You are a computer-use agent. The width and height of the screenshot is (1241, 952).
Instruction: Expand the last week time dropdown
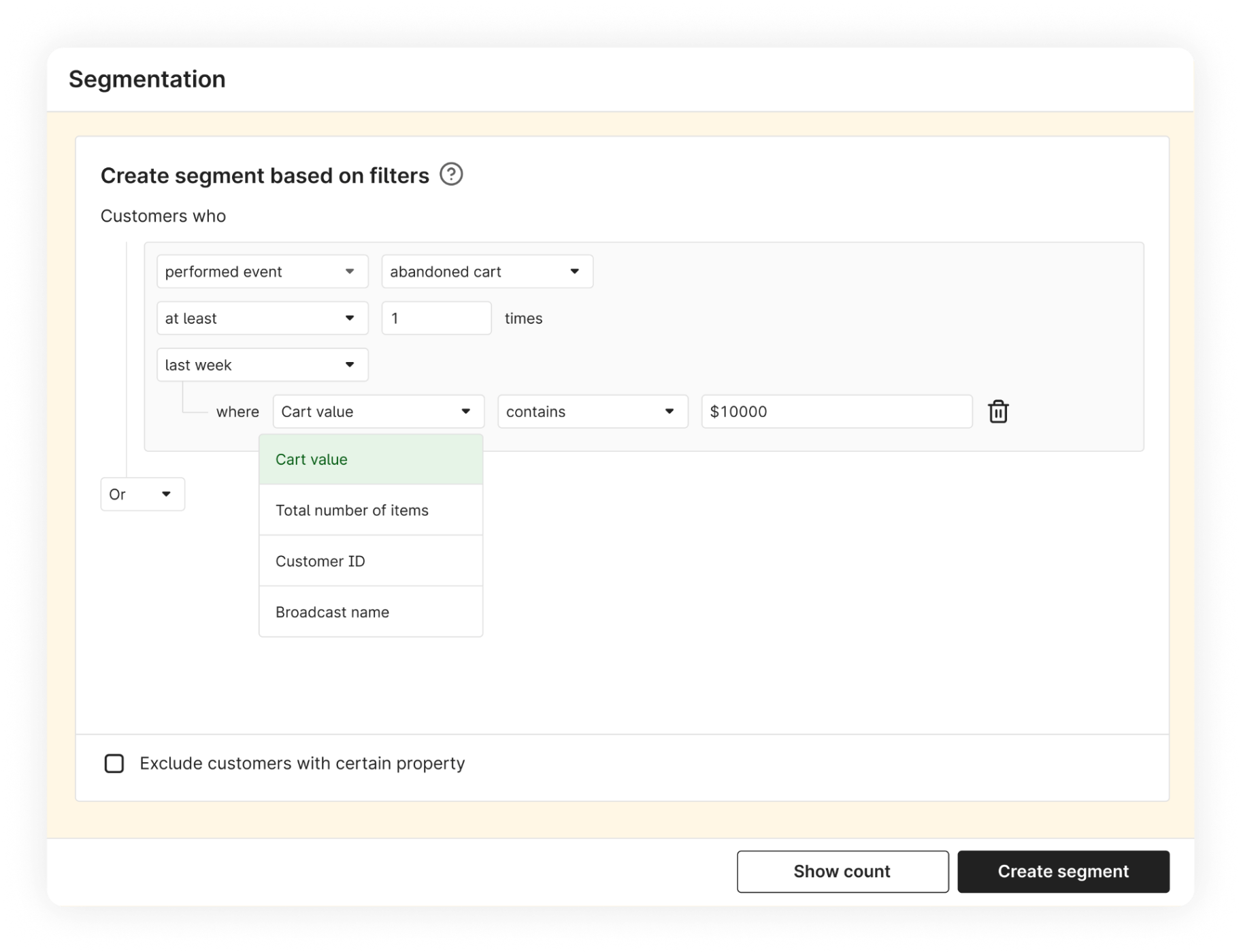click(x=262, y=365)
